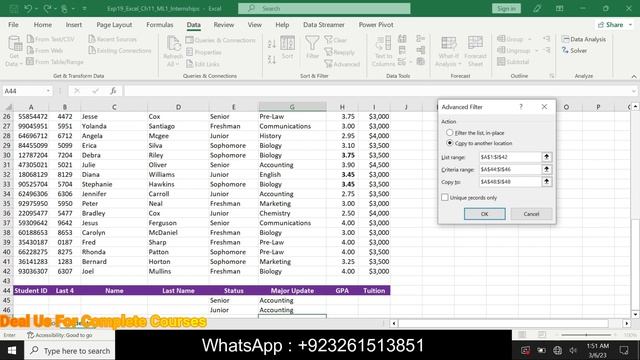
Task: Click vertical scrollbar down arrow
Action: pyautogui.click(x=636, y=314)
